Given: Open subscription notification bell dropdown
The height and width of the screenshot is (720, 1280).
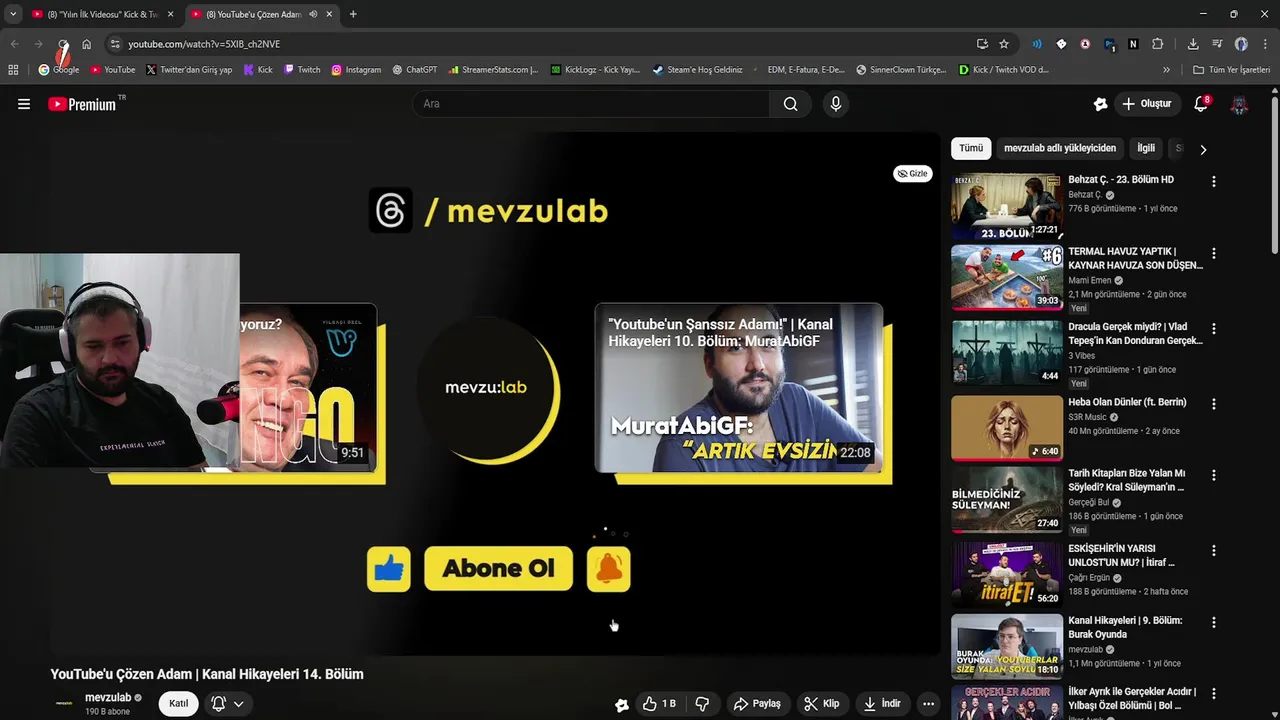Looking at the screenshot, I should (227, 704).
